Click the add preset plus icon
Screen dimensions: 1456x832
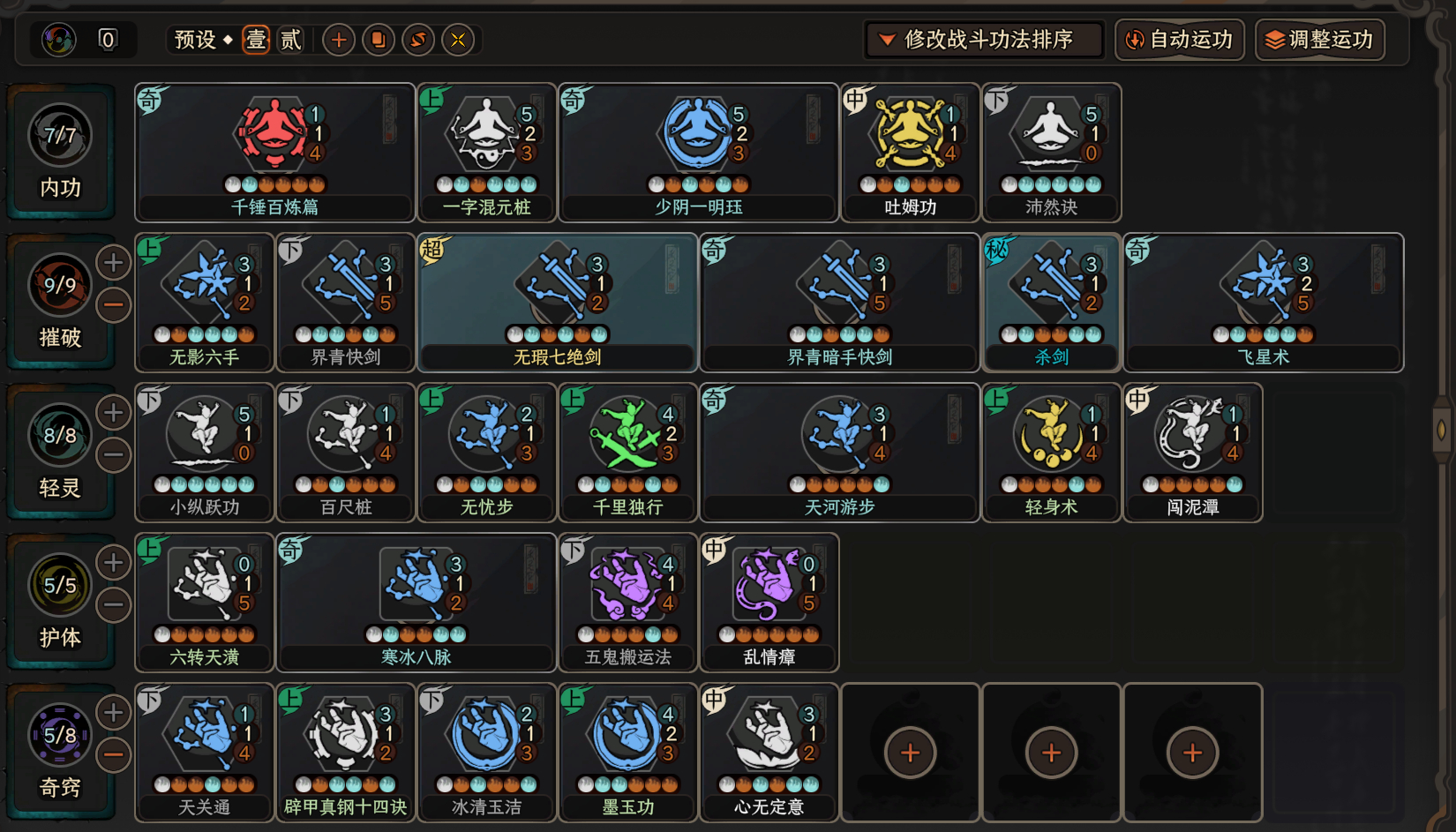tap(339, 40)
